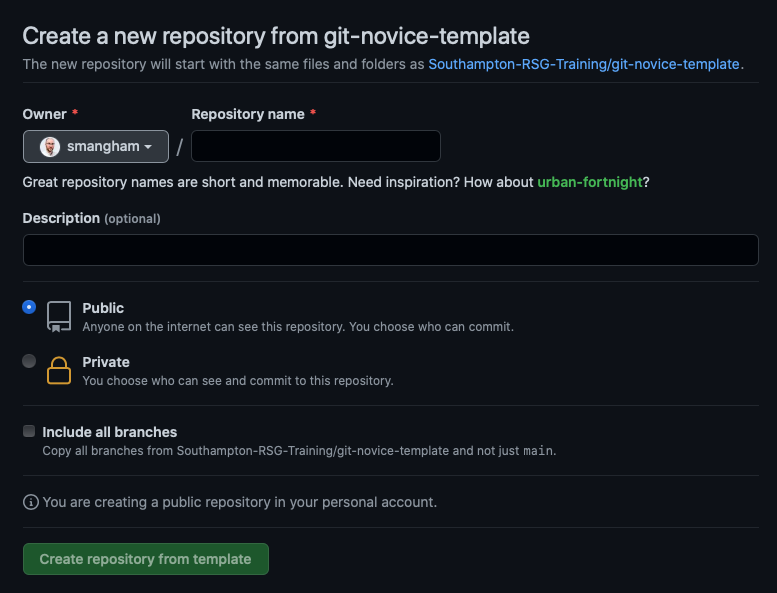Click the bold Public label text
The width and height of the screenshot is (777, 593).
(x=103, y=308)
